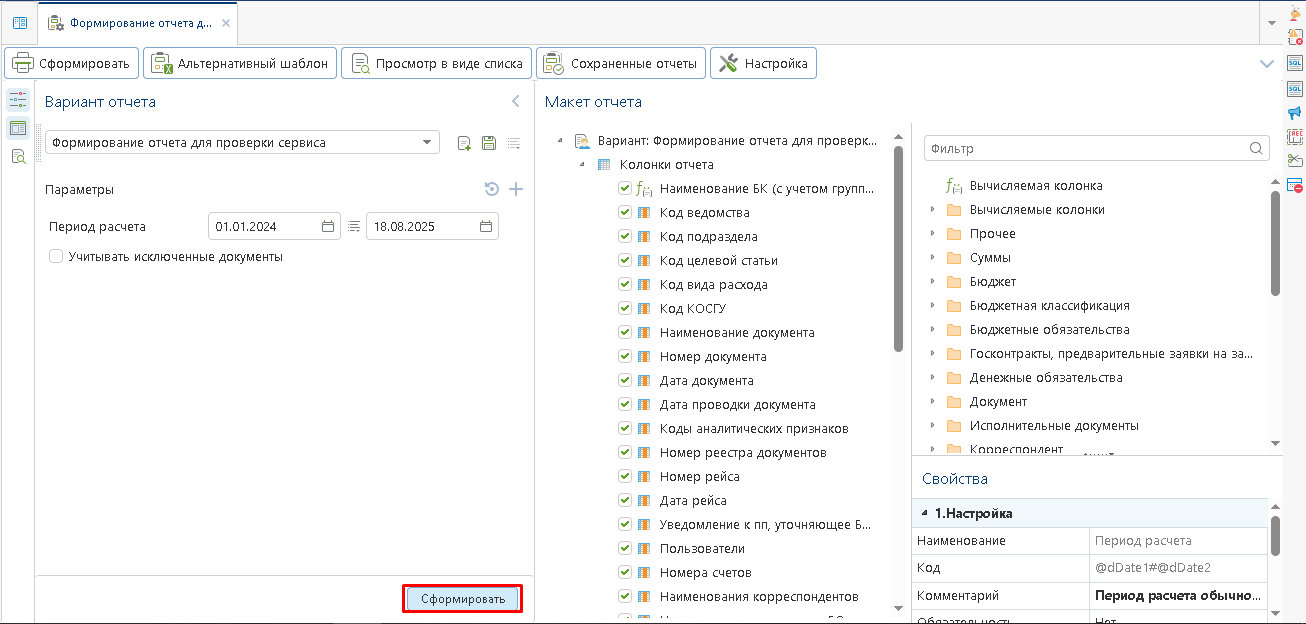1306x624 pixels.
Task: Expand the Суммы folder
Action: point(933,258)
